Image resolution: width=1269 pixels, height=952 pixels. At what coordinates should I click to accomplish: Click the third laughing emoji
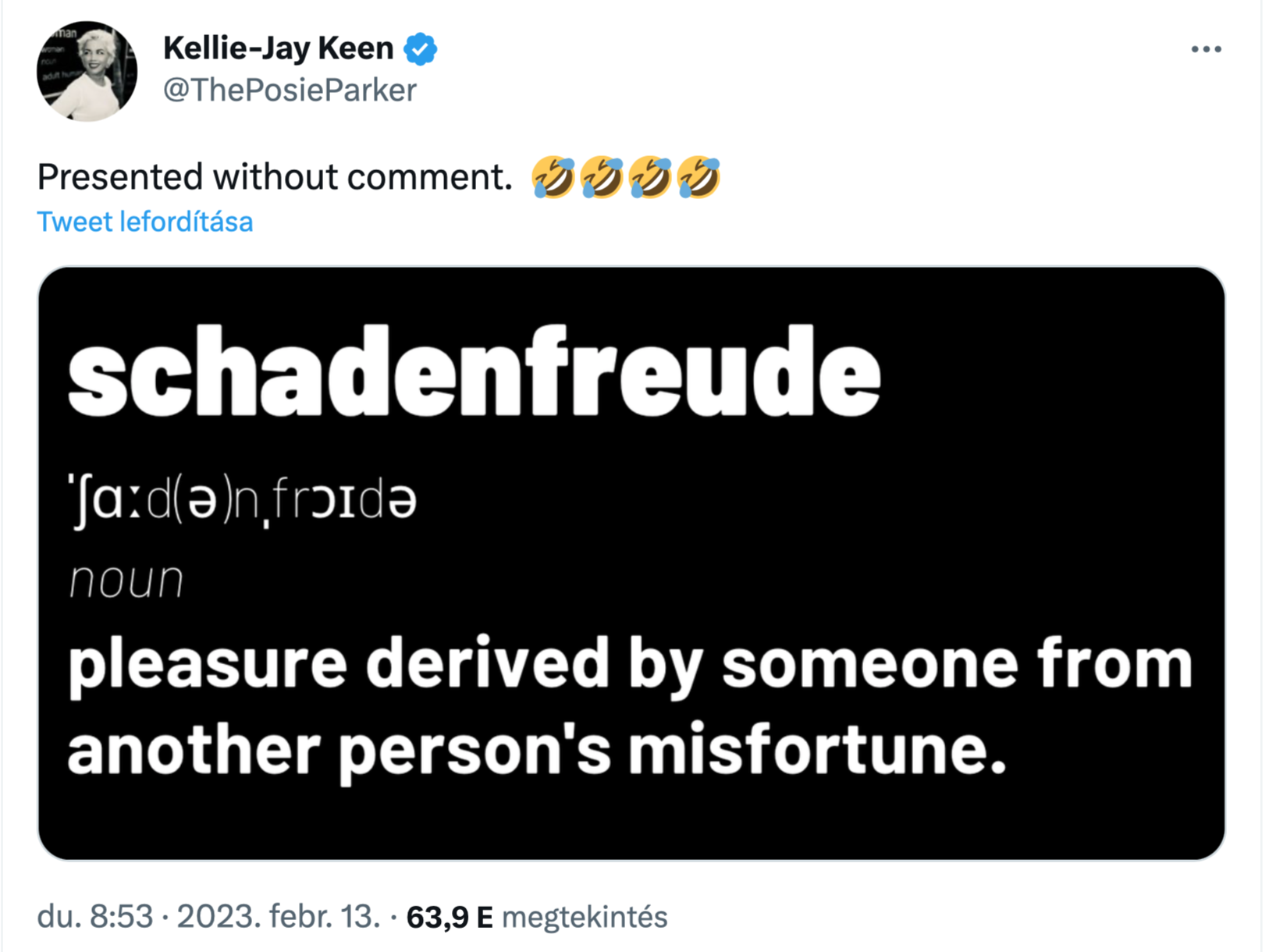click(x=650, y=177)
